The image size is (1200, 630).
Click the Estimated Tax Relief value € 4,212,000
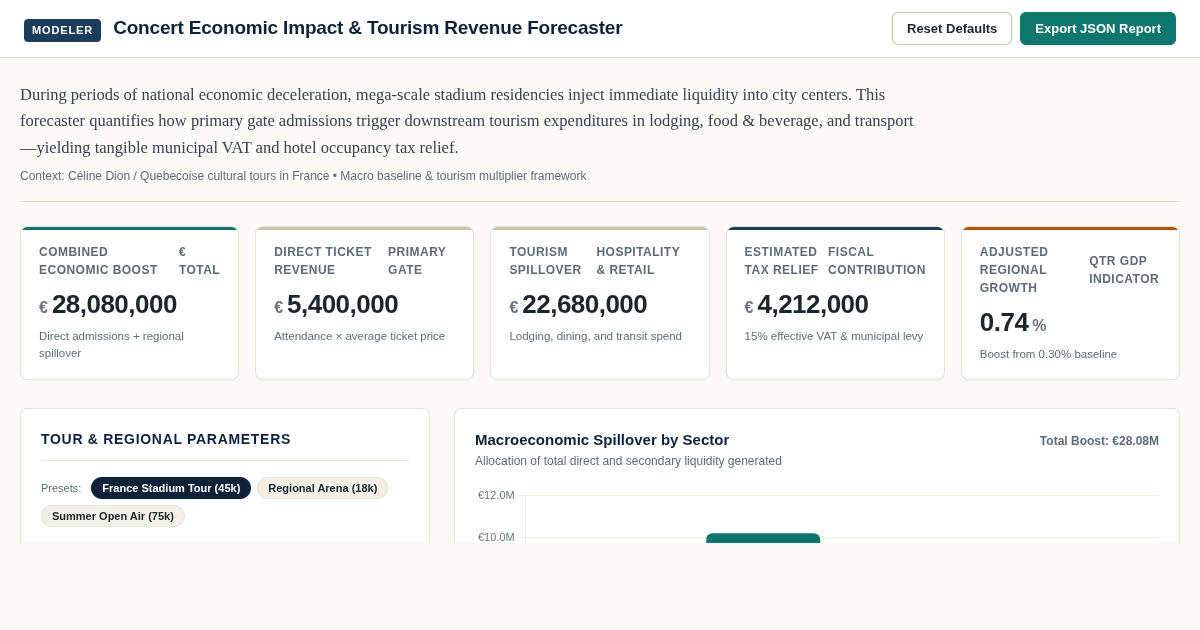(x=806, y=304)
